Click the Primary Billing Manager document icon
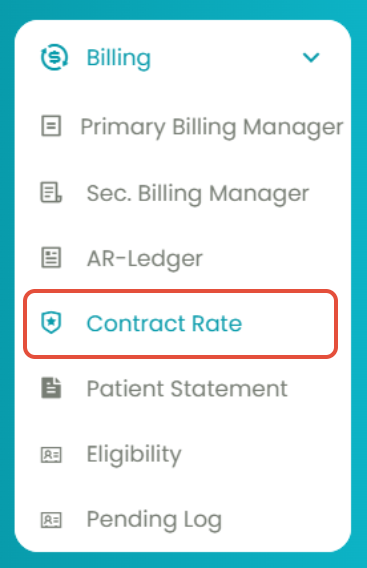367x568 pixels. coord(51,126)
